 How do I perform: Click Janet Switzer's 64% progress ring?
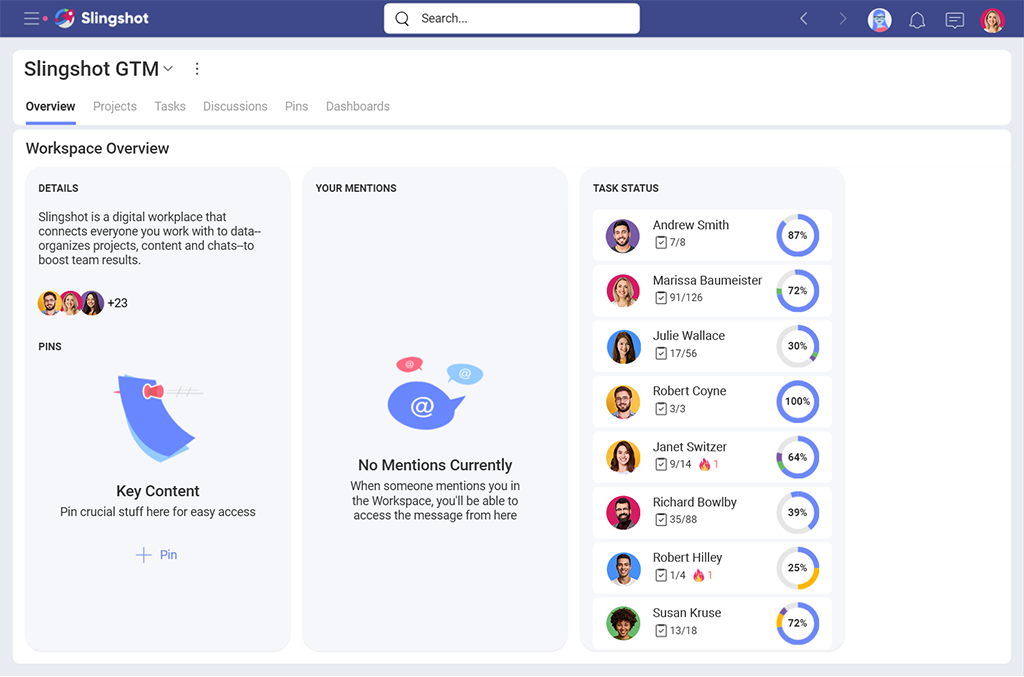(797, 457)
